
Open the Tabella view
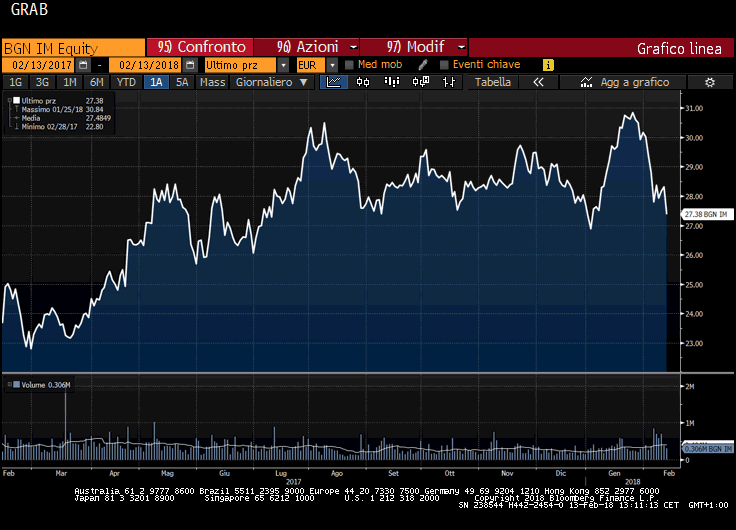pos(492,82)
